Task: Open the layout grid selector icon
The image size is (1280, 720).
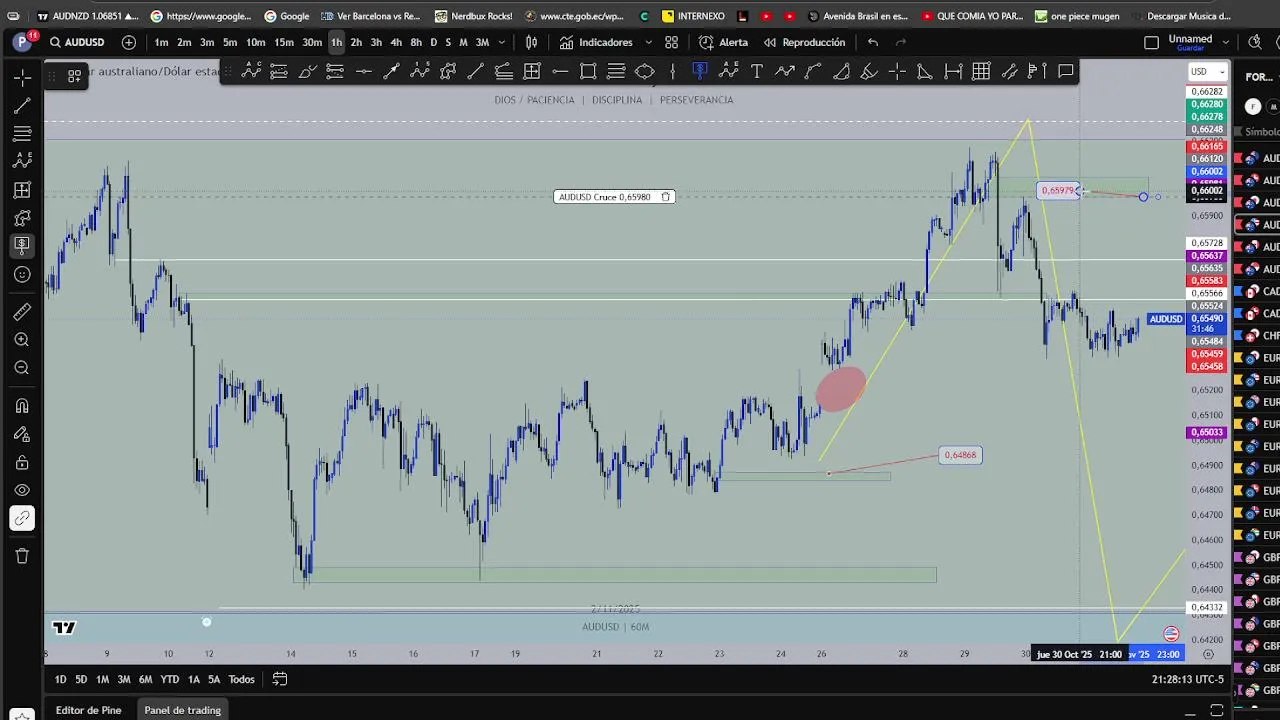Action: pyautogui.click(x=672, y=42)
